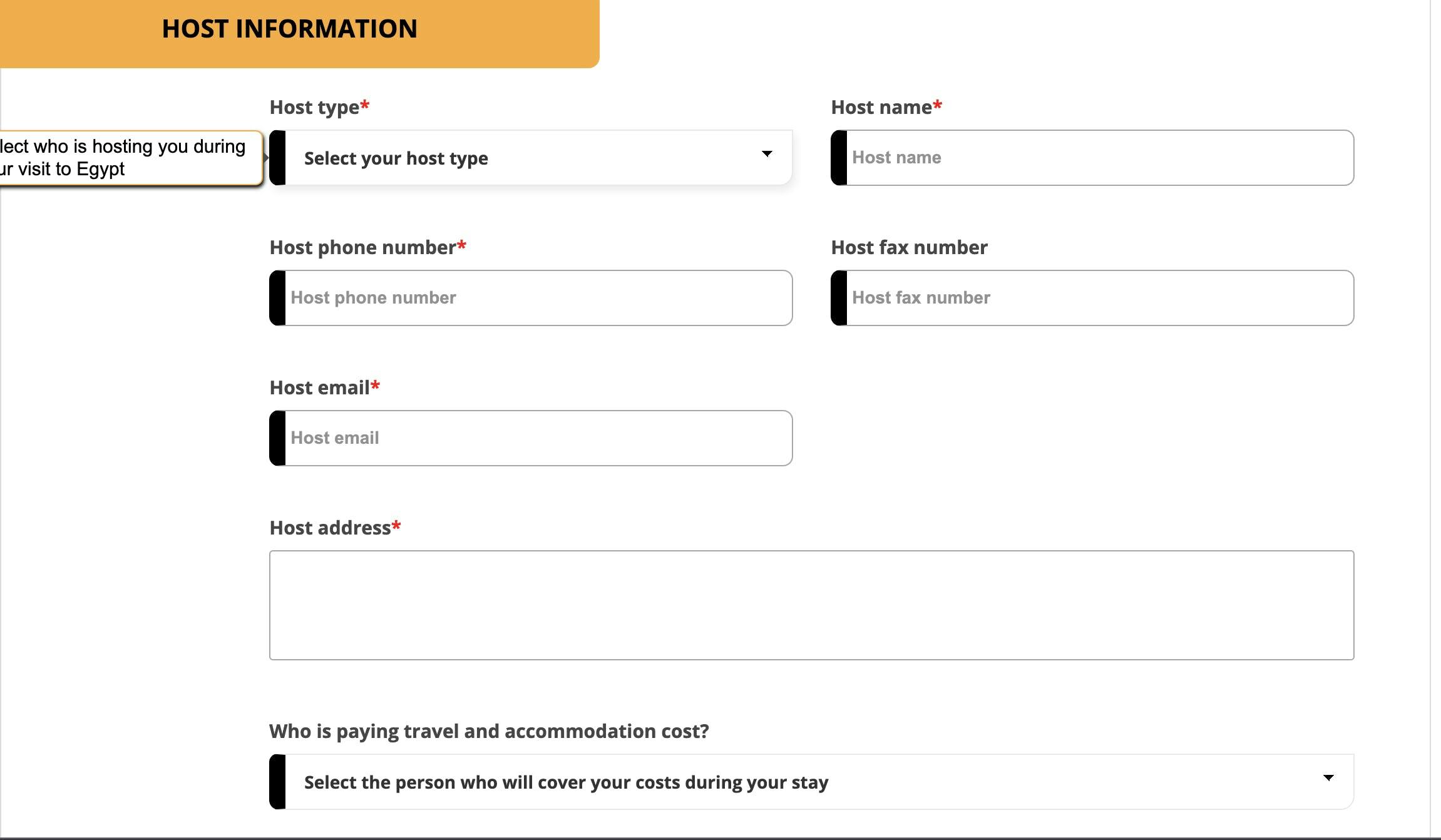Click the "Host address" label text

[x=330, y=528]
